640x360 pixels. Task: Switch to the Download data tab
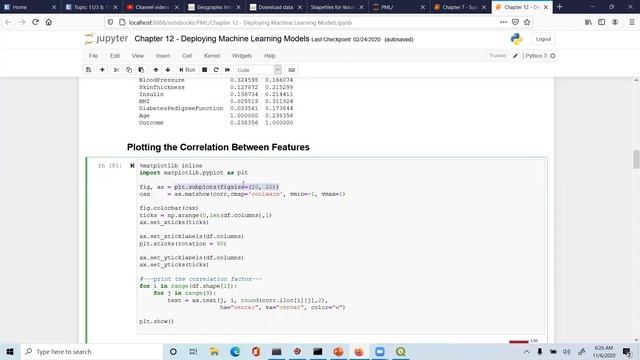tap(276, 7)
